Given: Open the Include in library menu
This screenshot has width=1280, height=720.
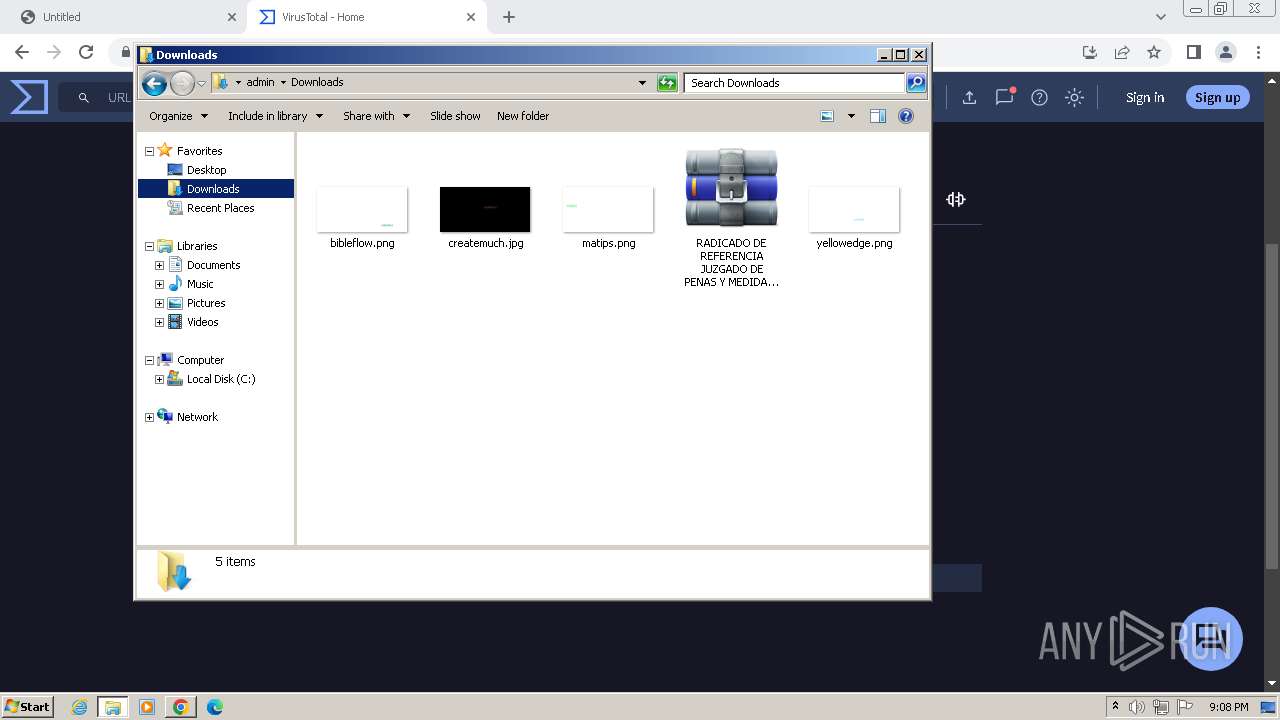Looking at the screenshot, I should (x=275, y=116).
